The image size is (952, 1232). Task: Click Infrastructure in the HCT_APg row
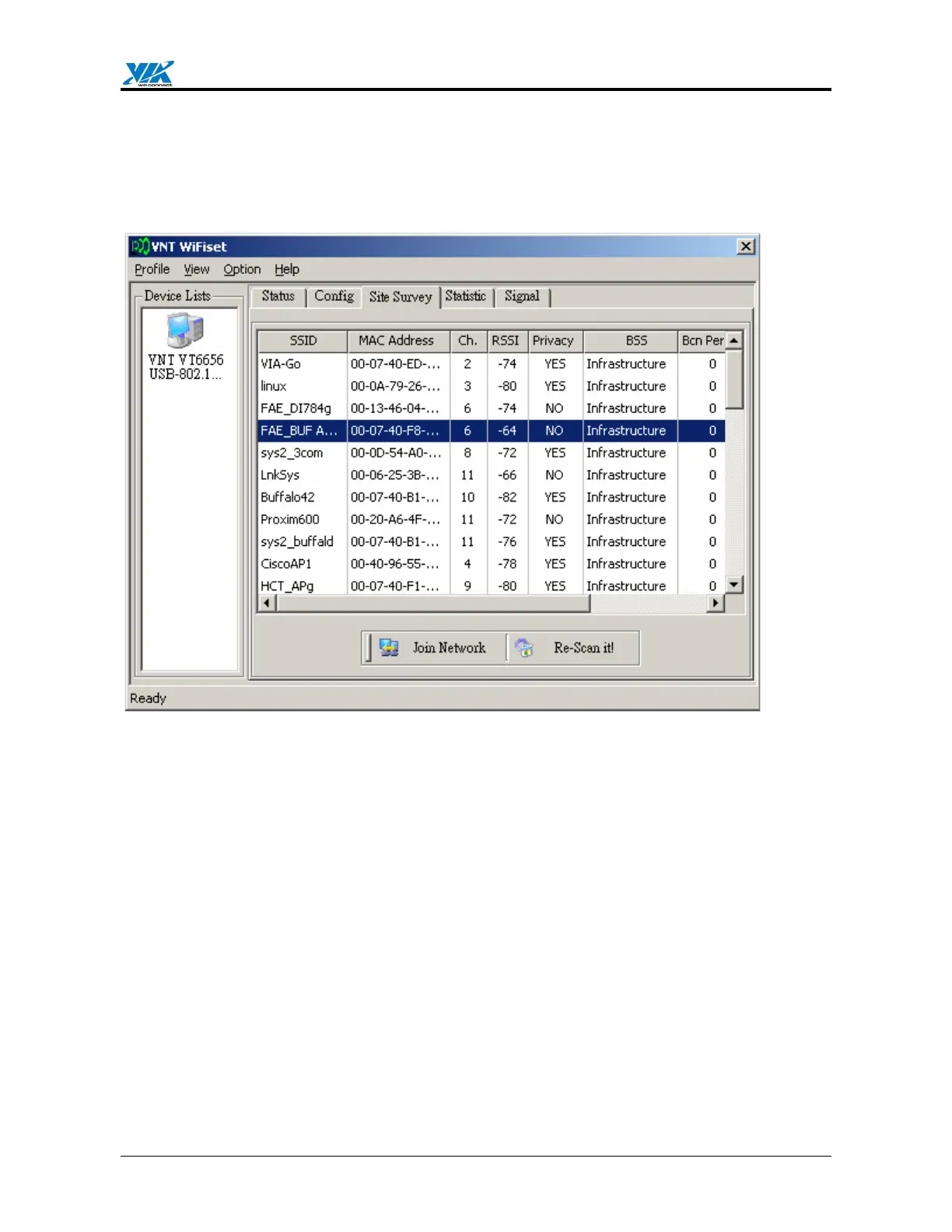(x=626, y=586)
